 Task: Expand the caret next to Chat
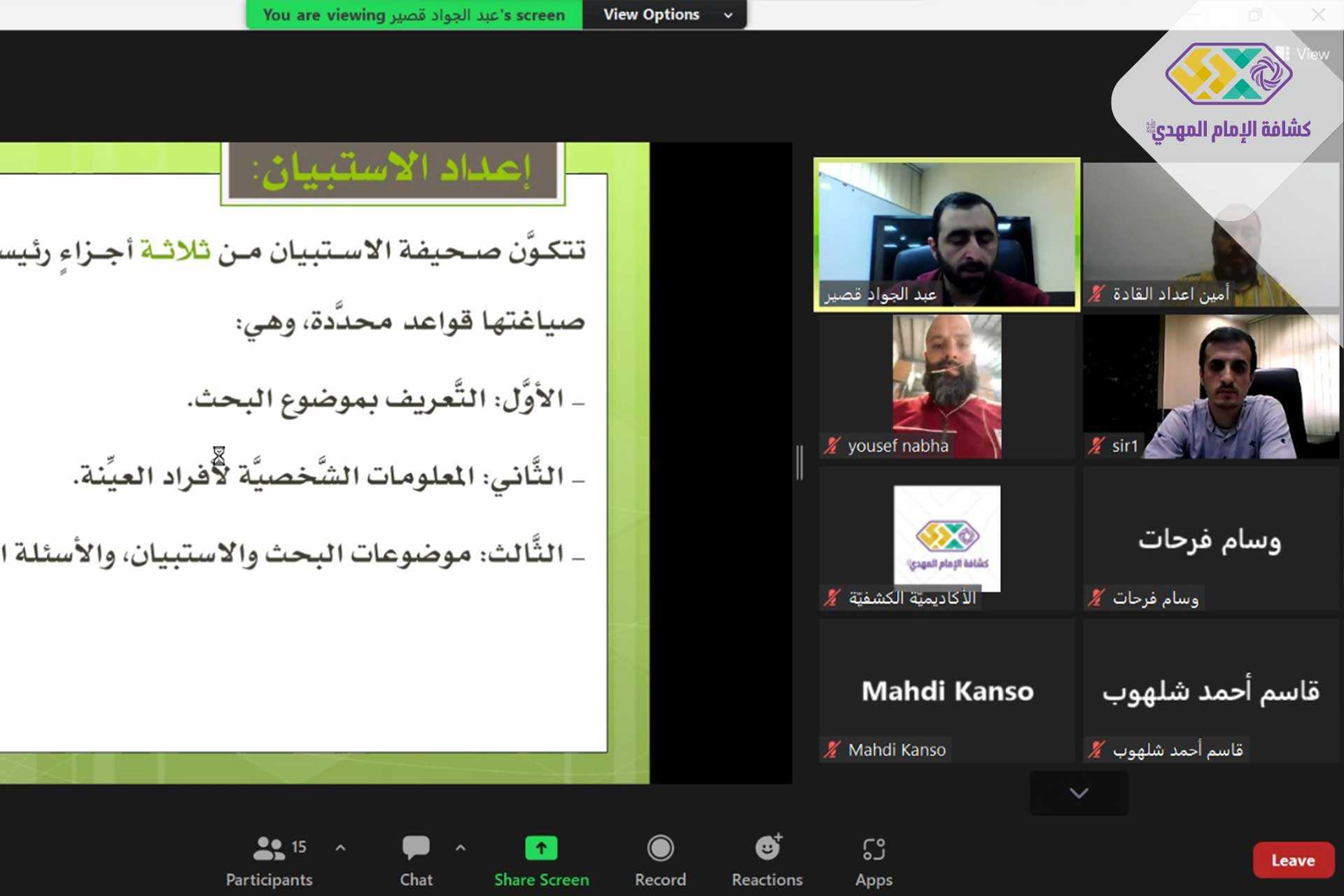pos(460,848)
